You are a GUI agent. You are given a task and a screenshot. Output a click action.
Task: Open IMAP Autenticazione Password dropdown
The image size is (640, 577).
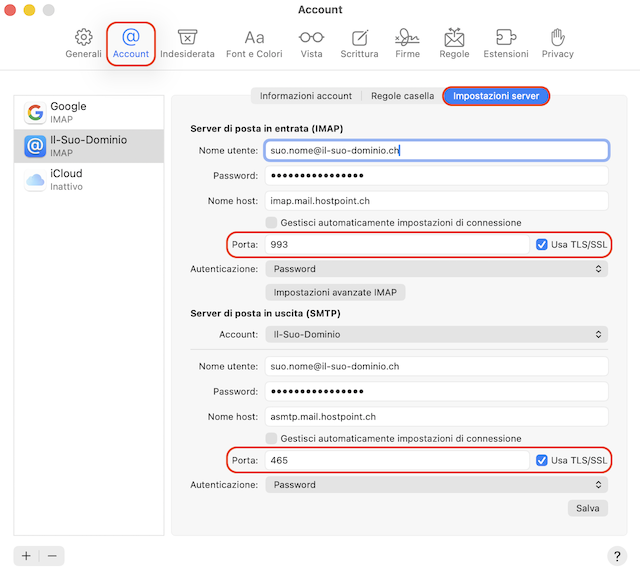click(436, 269)
